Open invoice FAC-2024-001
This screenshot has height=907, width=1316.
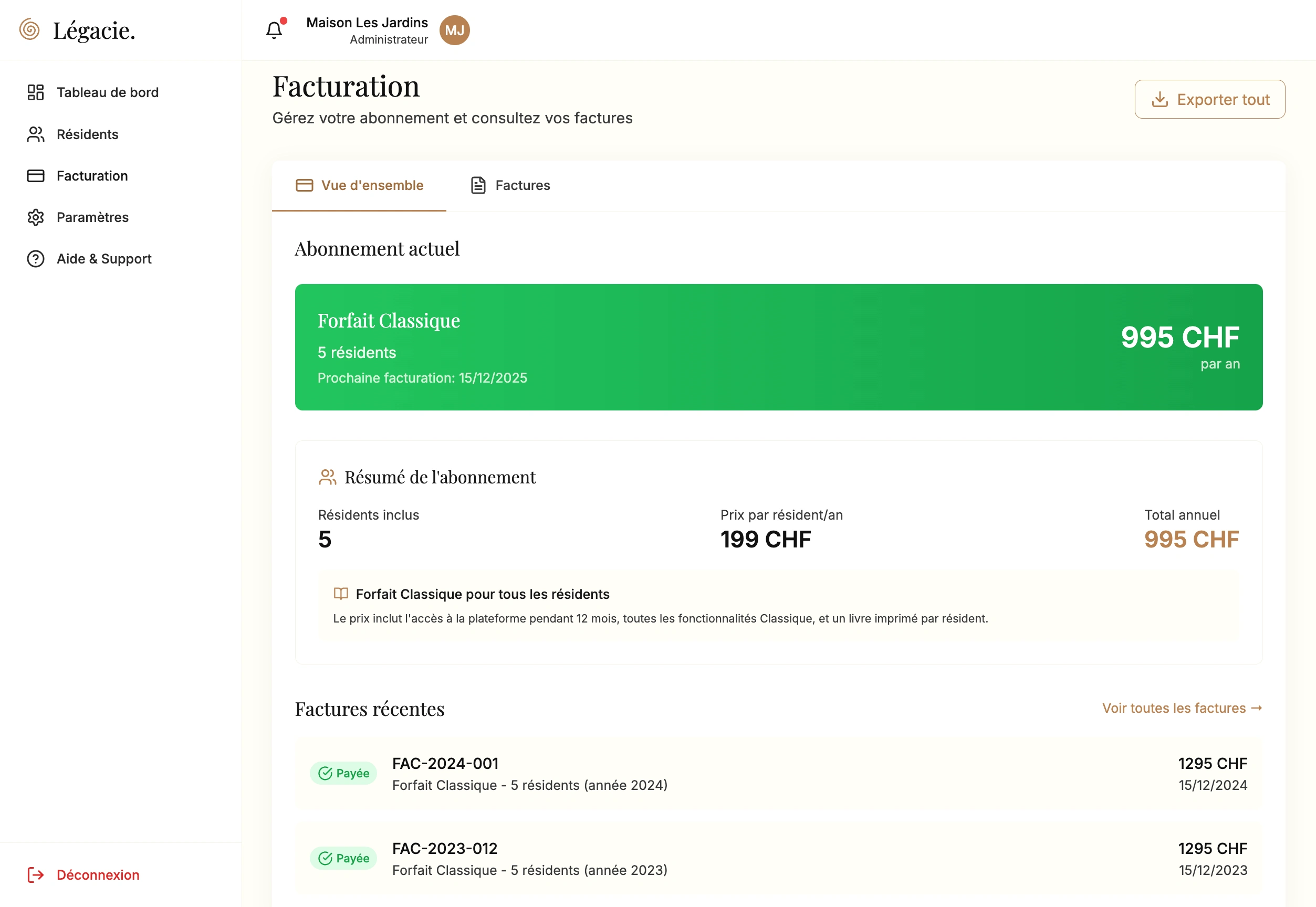click(x=445, y=764)
